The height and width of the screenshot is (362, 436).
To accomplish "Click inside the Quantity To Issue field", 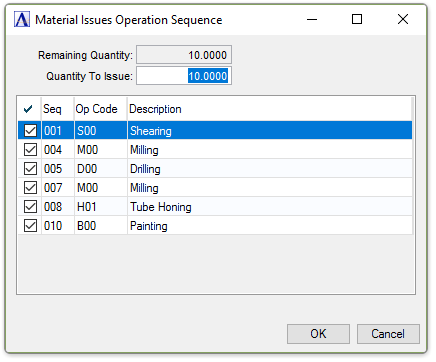I will (x=184, y=76).
